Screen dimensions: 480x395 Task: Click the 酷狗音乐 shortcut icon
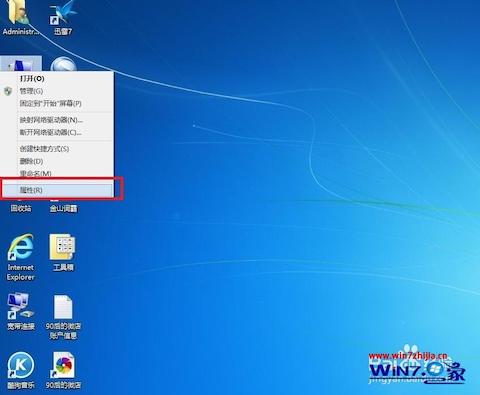coord(21,365)
